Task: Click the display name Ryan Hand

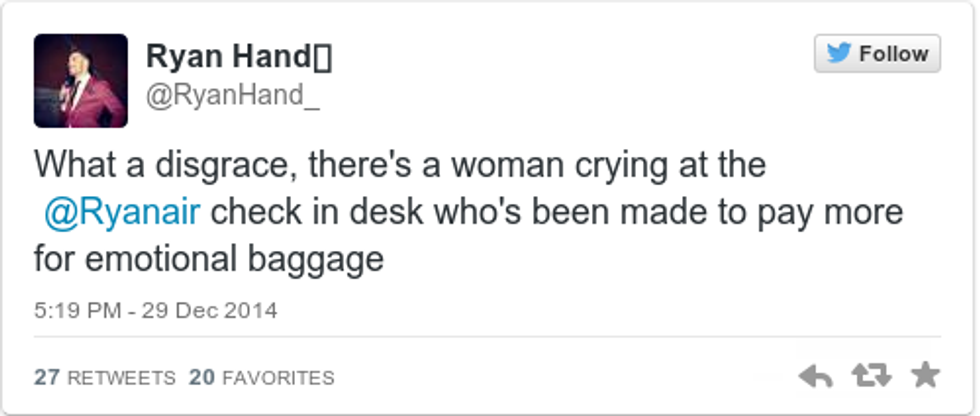Action: [226, 58]
